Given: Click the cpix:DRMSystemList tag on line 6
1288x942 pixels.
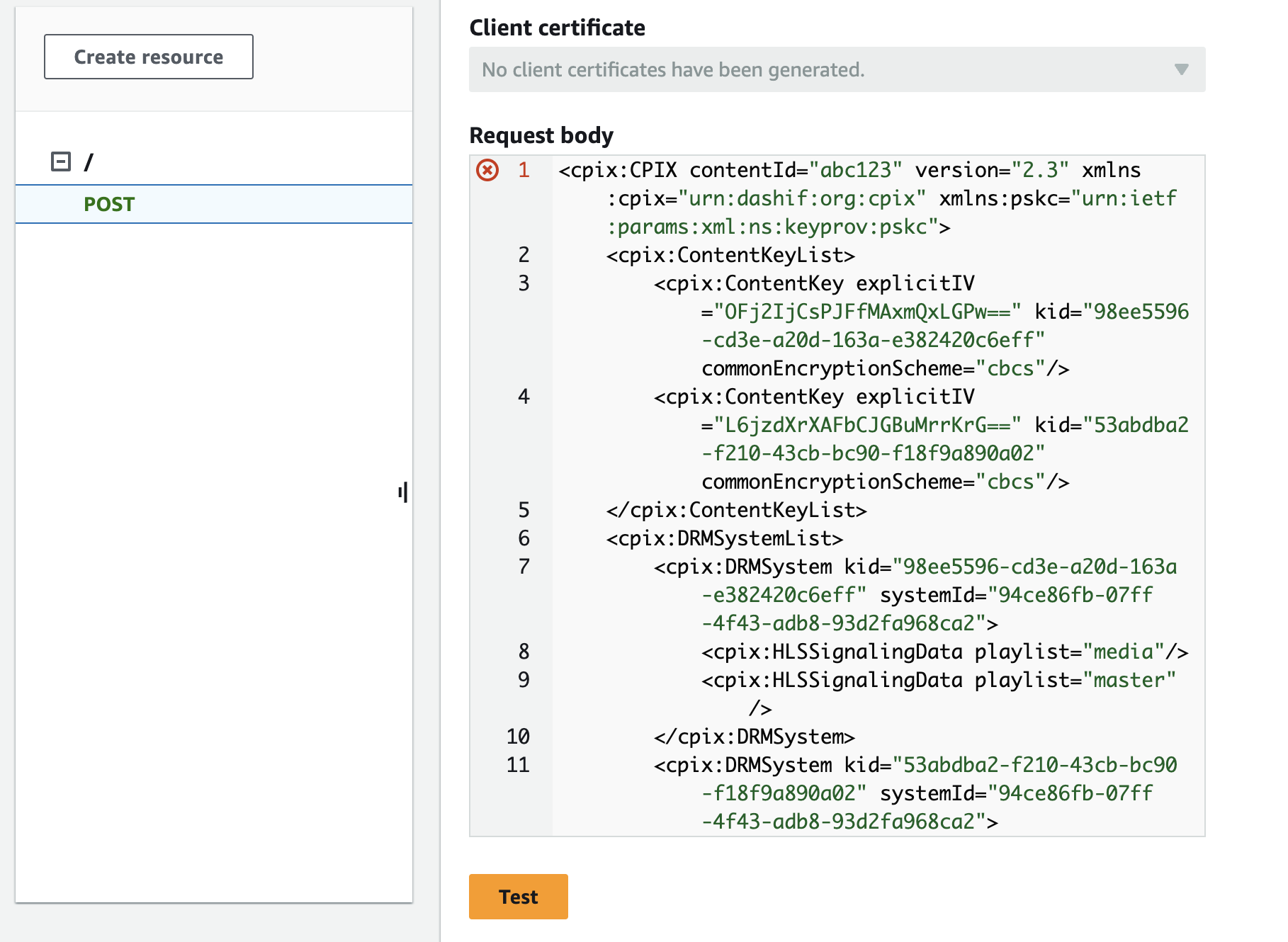Looking at the screenshot, I should [x=723, y=538].
